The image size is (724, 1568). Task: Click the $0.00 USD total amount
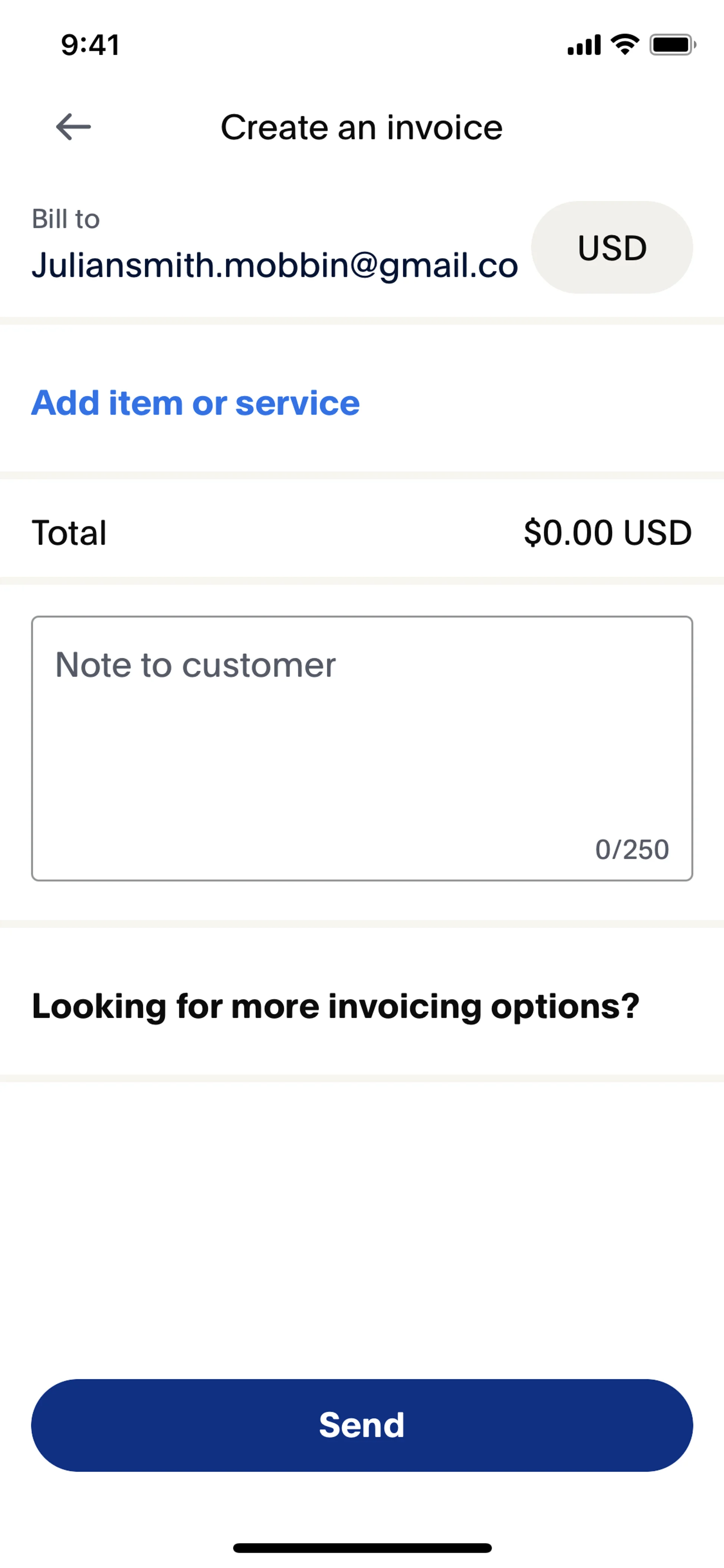pos(607,533)
